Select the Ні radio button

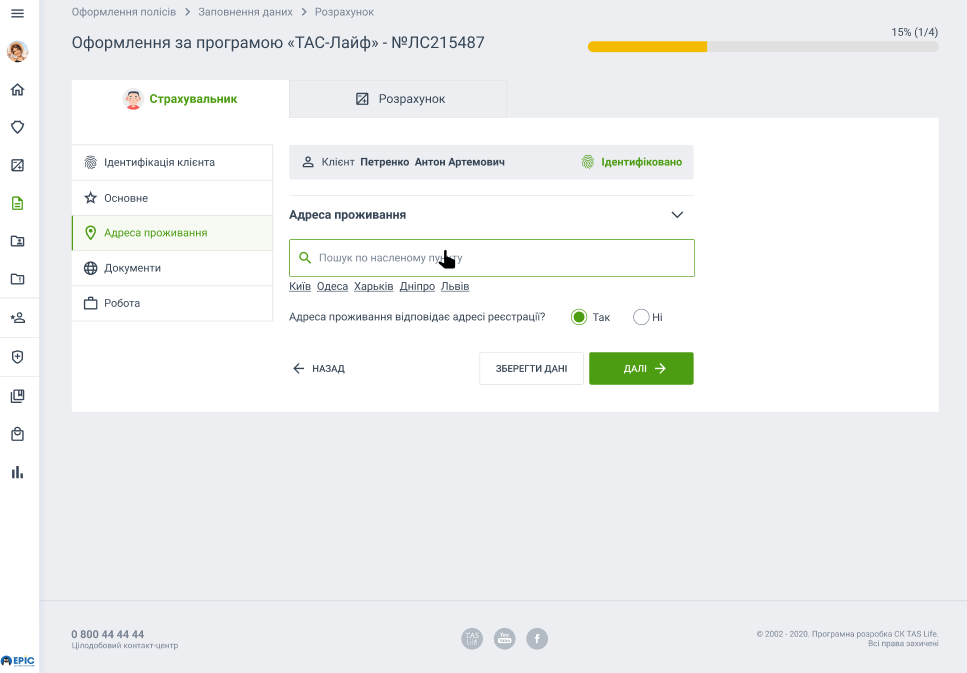(x=639, y=316)
